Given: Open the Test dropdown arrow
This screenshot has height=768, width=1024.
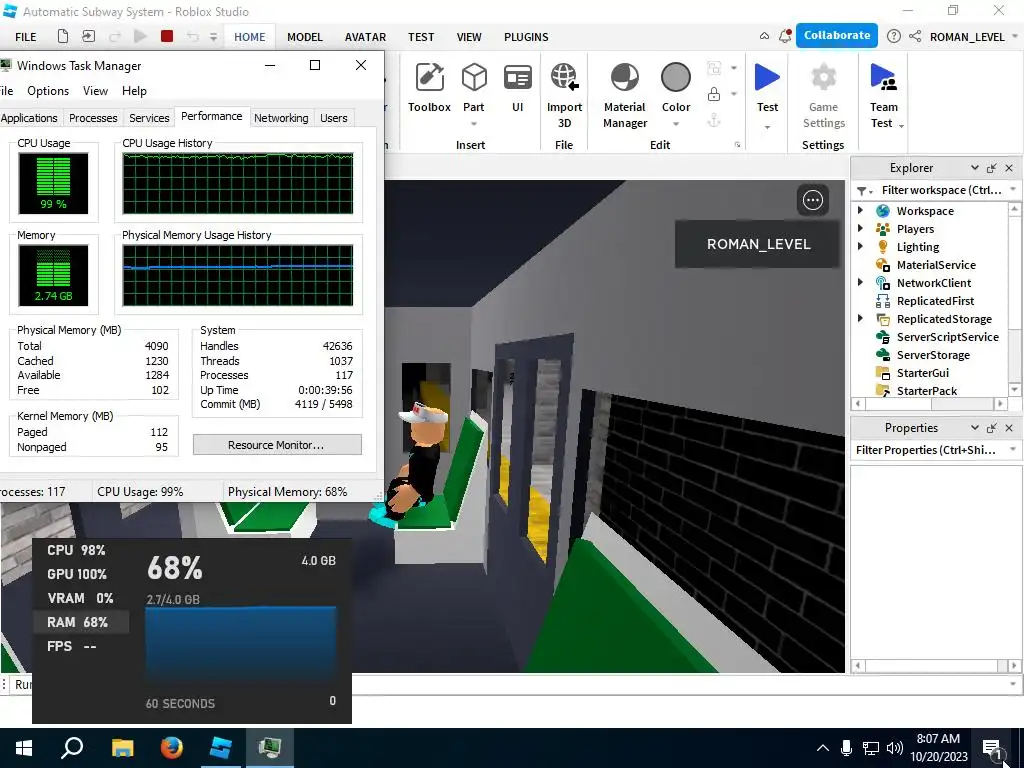Looking at the screenshot, I should pyautogui.click(x=767, y=127).
